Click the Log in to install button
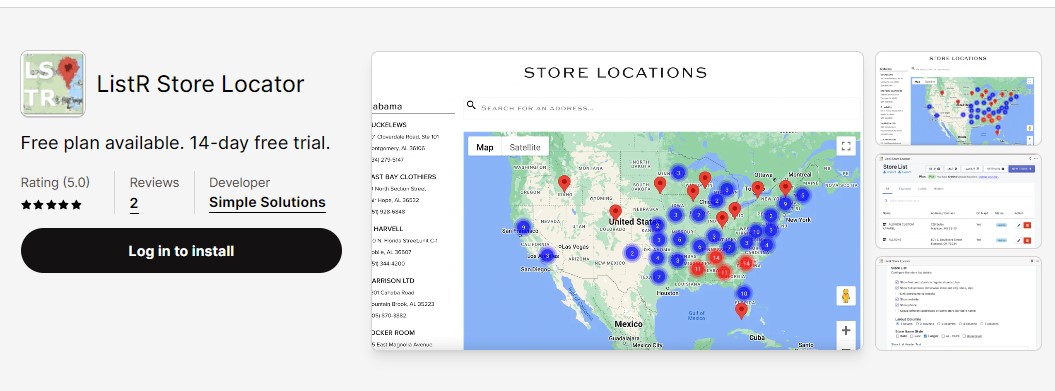The width and height of the screenshot is (1055, 391). 181,250
